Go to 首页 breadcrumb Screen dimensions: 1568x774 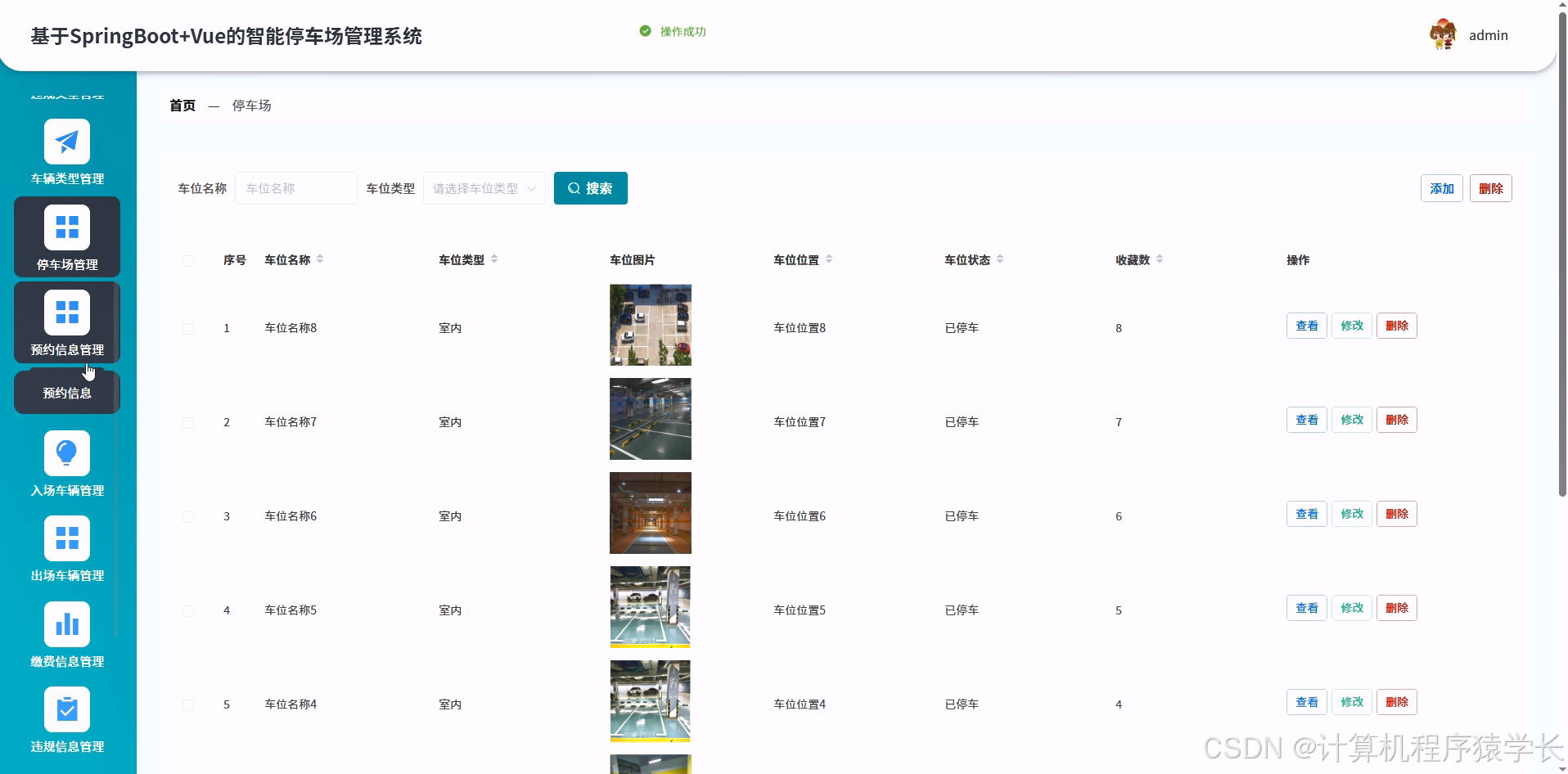click(182, 106)
